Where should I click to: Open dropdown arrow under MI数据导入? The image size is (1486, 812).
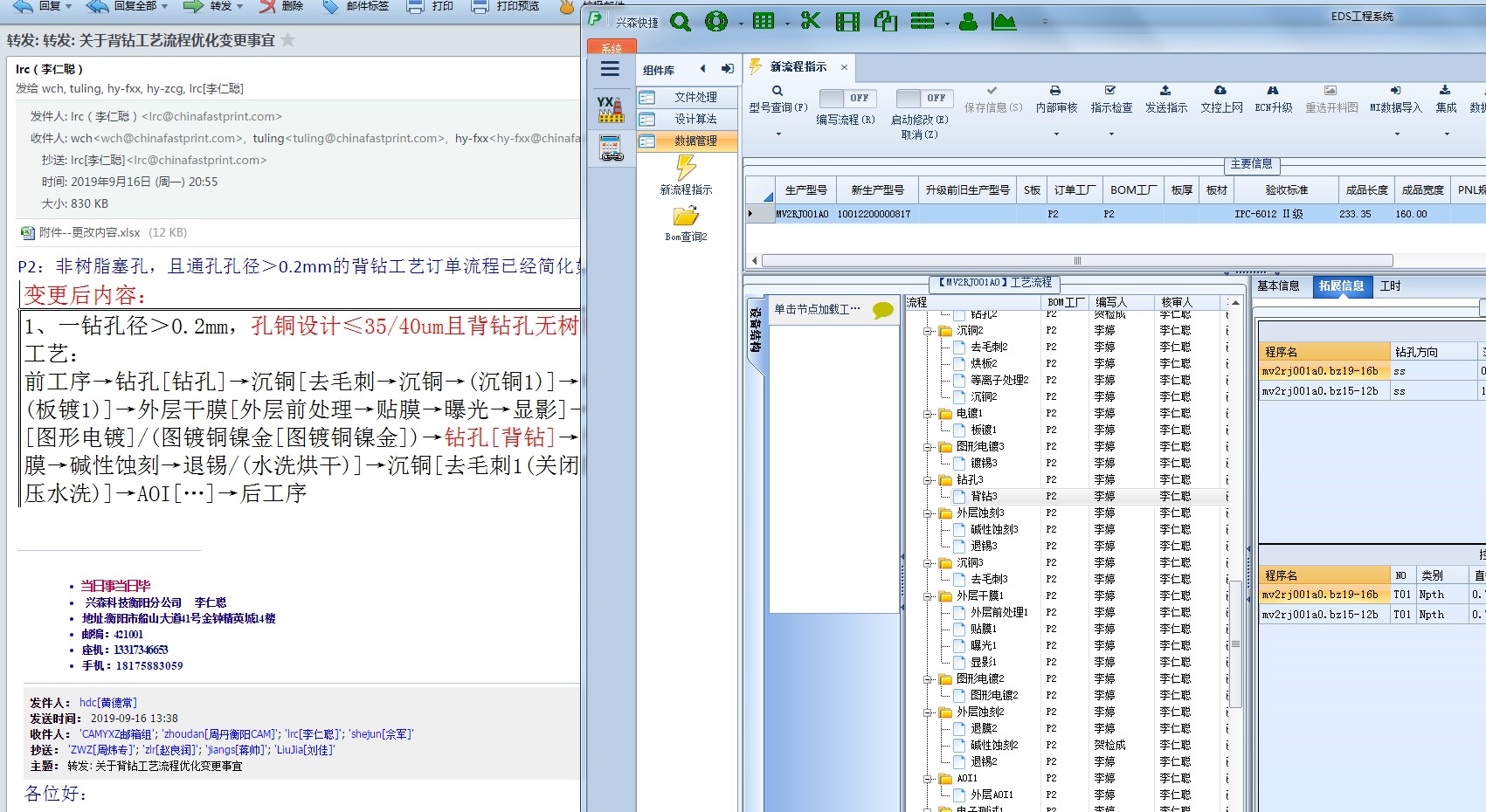1396,134
